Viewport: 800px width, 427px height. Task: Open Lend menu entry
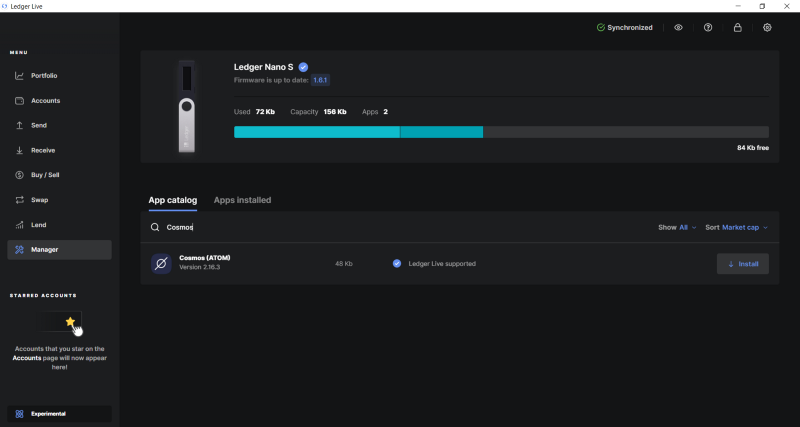point(60,225)
